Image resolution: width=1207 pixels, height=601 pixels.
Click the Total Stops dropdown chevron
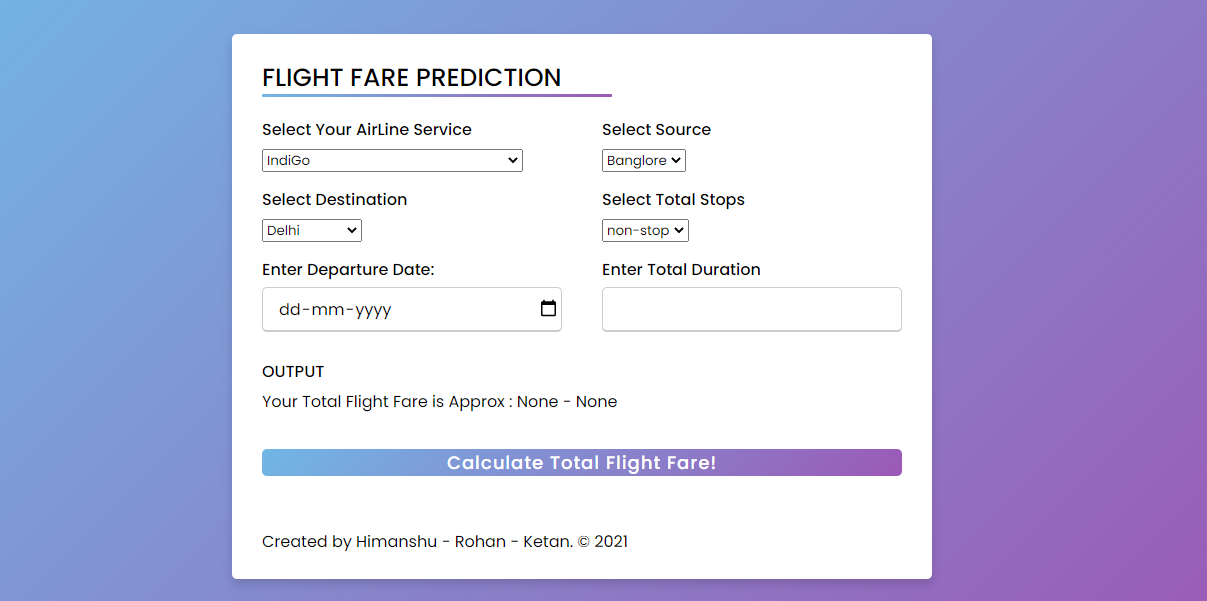click(x=680, y=230)
